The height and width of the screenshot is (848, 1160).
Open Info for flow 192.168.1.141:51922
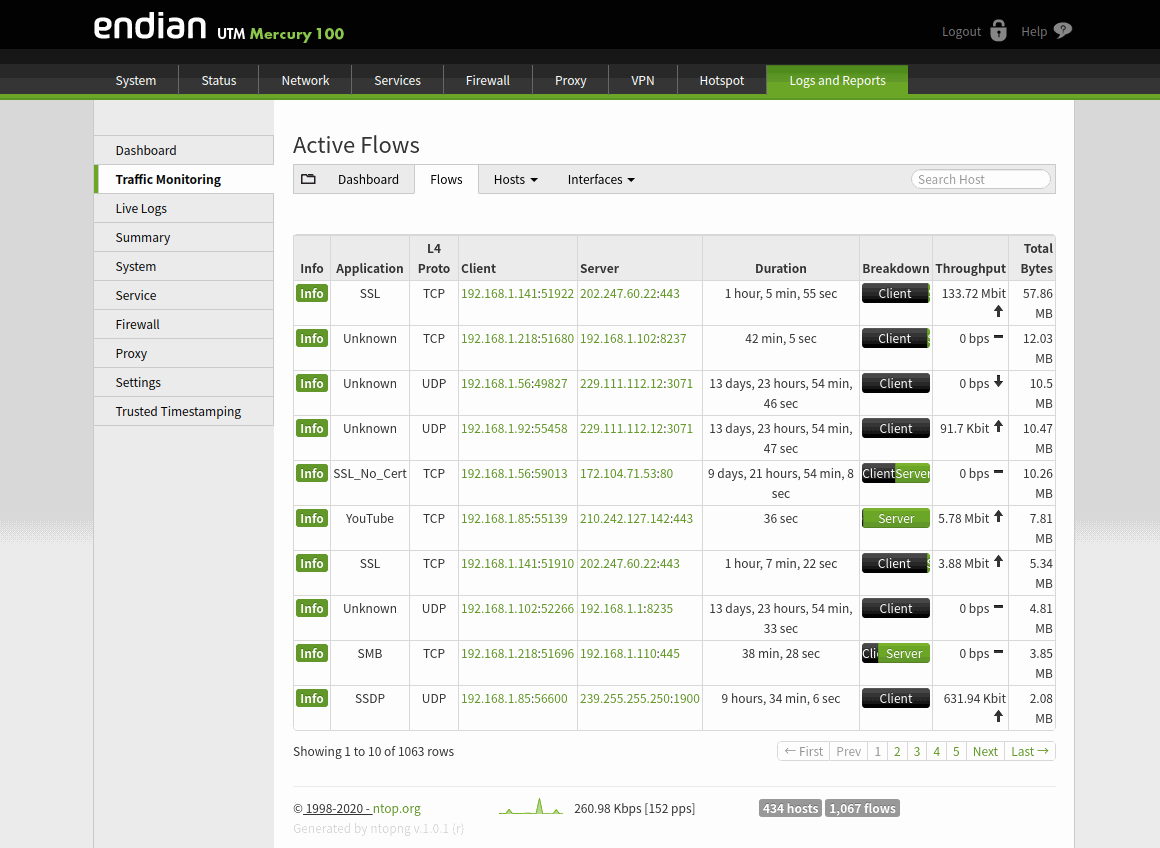pyautogui.click(x=311, y=294)
